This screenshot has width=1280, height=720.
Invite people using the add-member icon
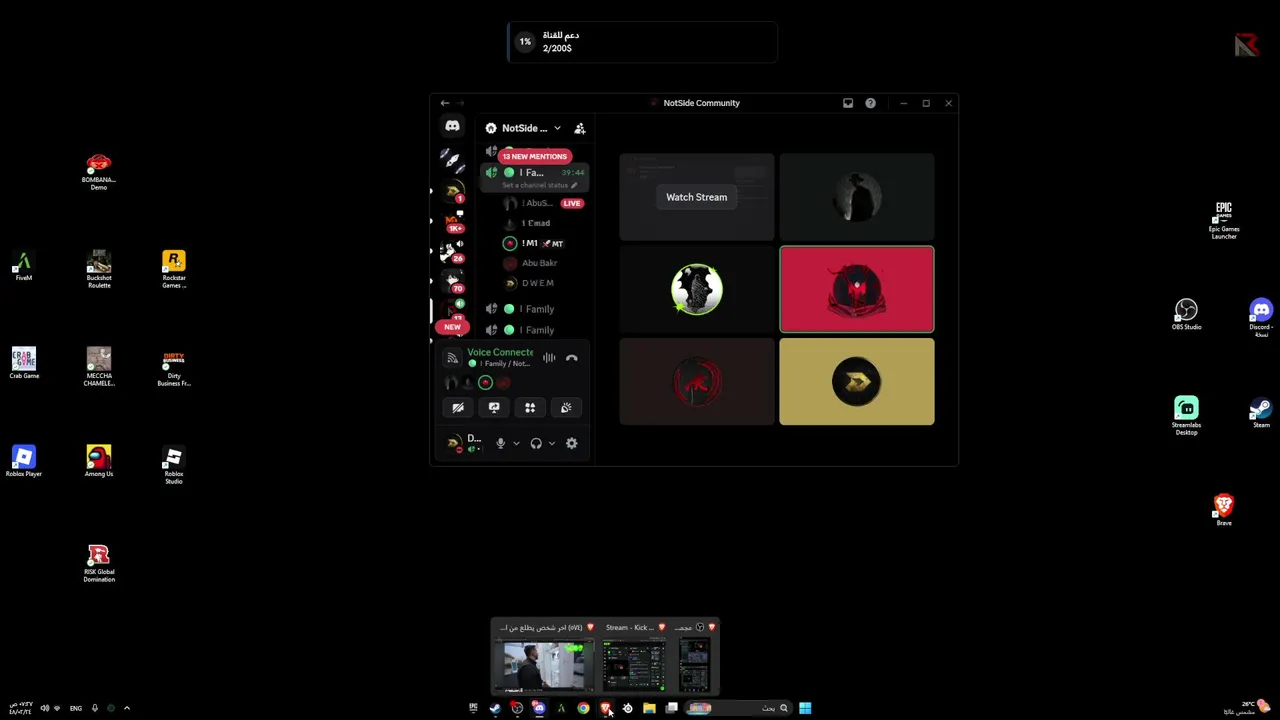click(x=580, y=128)
